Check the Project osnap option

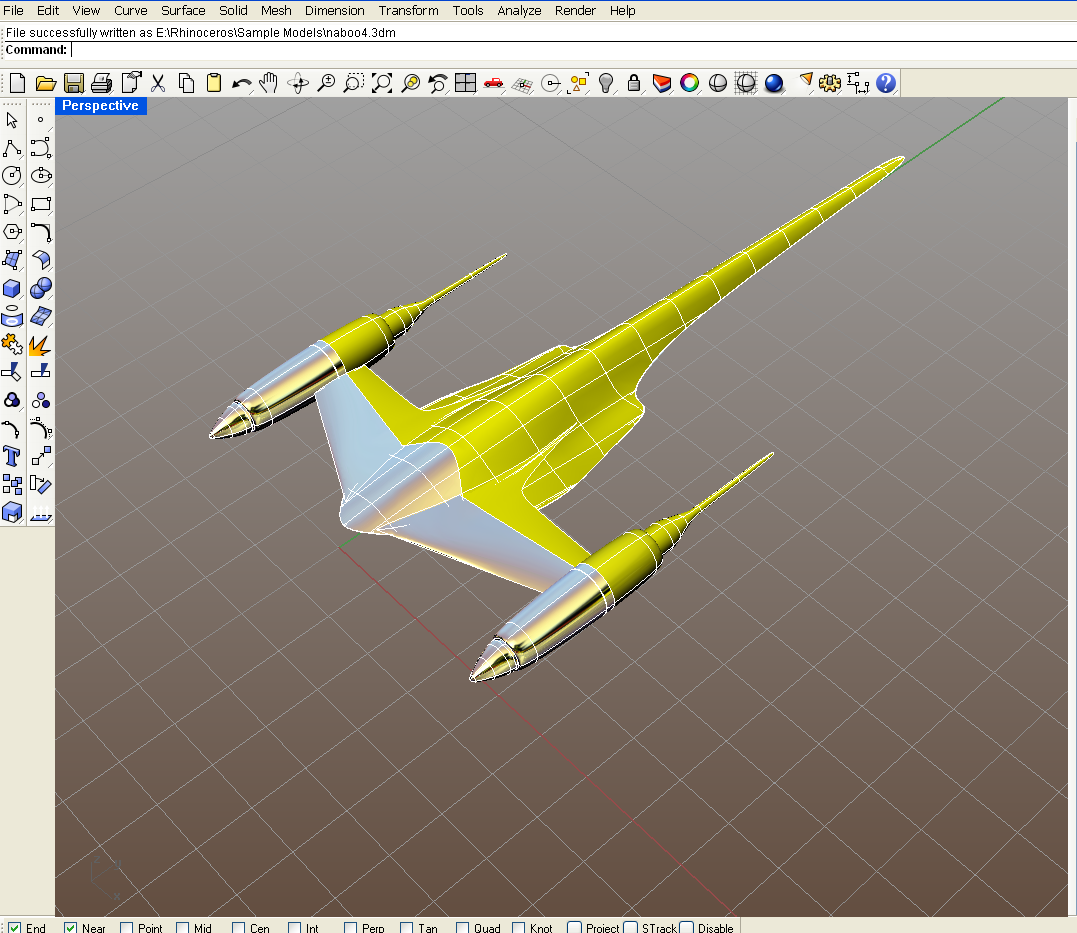575,928
